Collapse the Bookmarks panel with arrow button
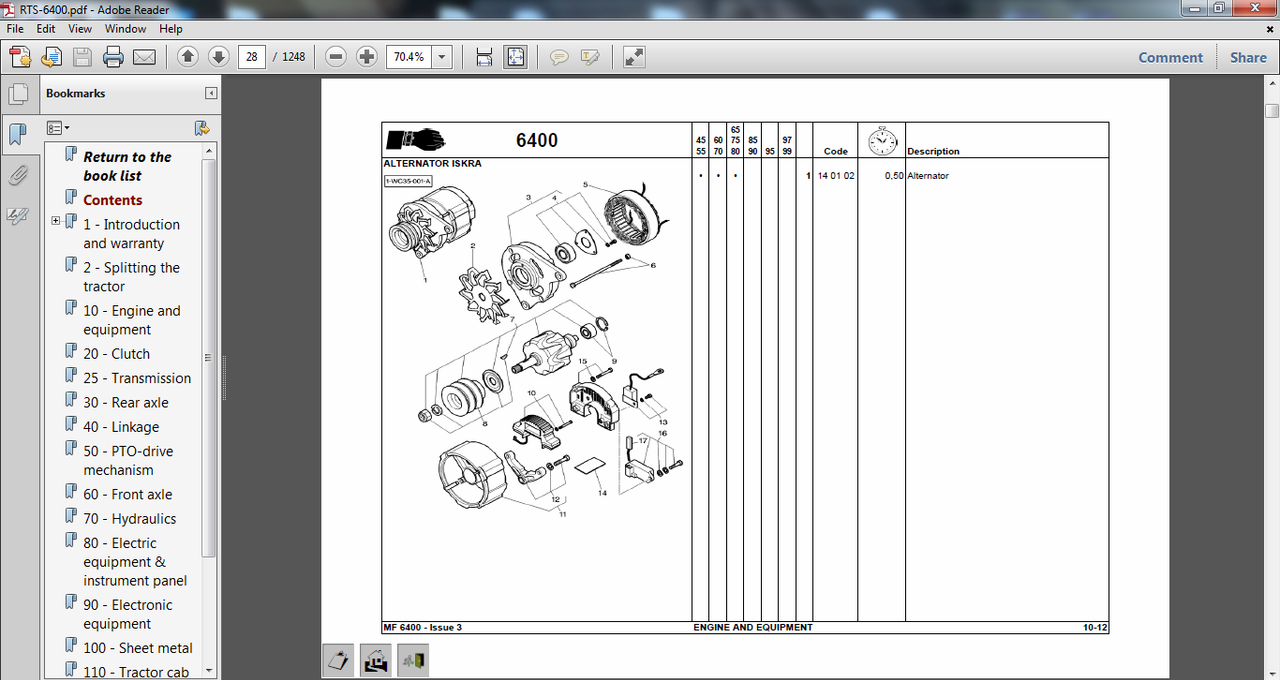The height and width of the screenshot is (680, 1280). click(211, 93)
